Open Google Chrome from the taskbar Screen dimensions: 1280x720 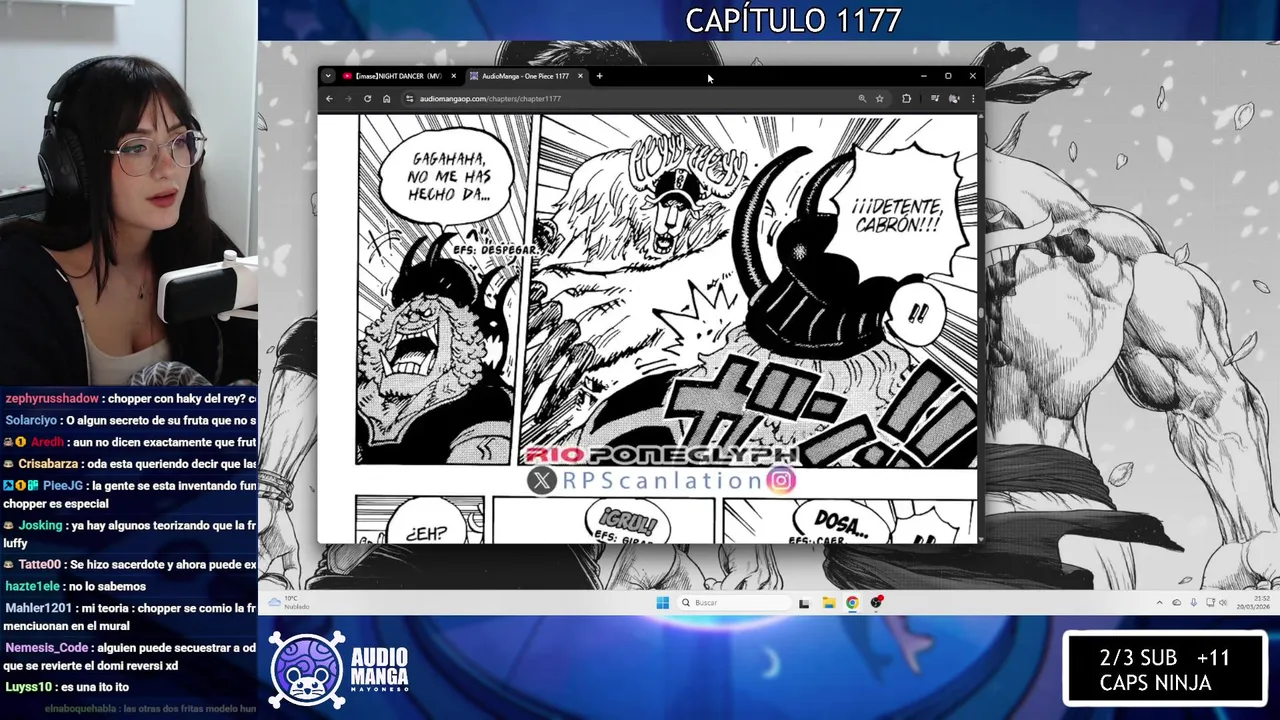pos(852,603)
